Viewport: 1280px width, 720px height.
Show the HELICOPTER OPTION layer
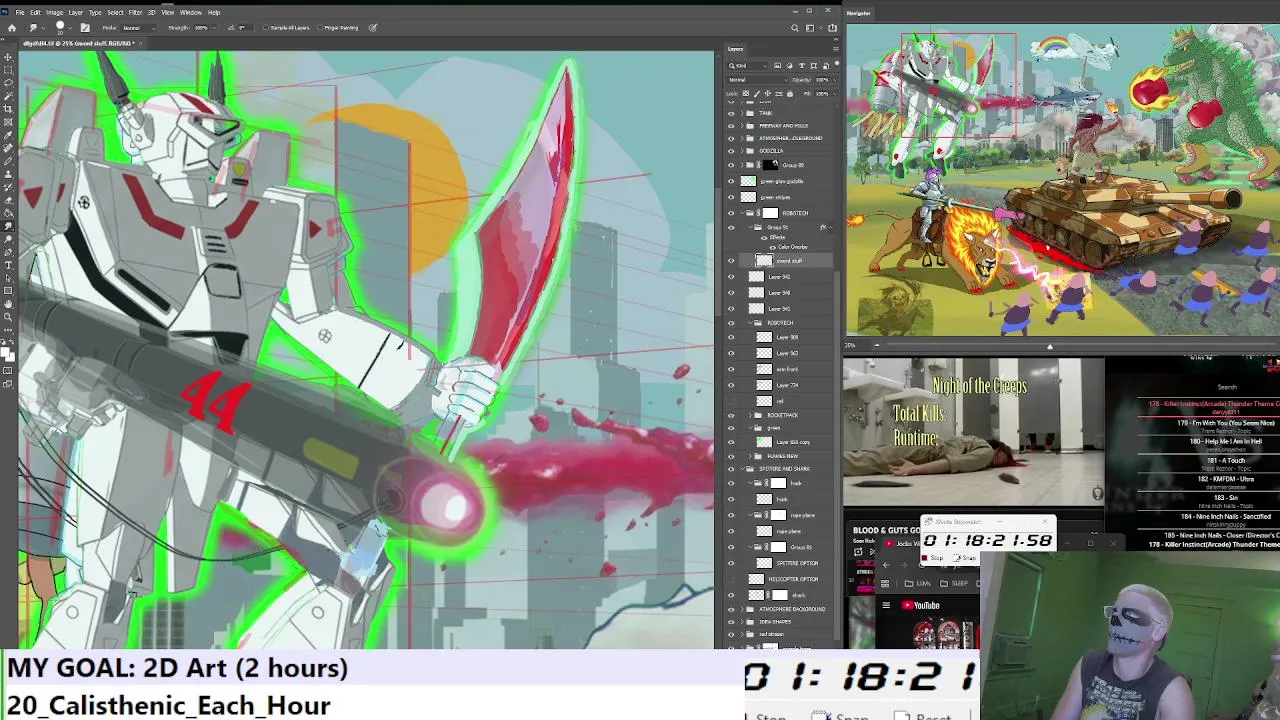pos(731,579)
